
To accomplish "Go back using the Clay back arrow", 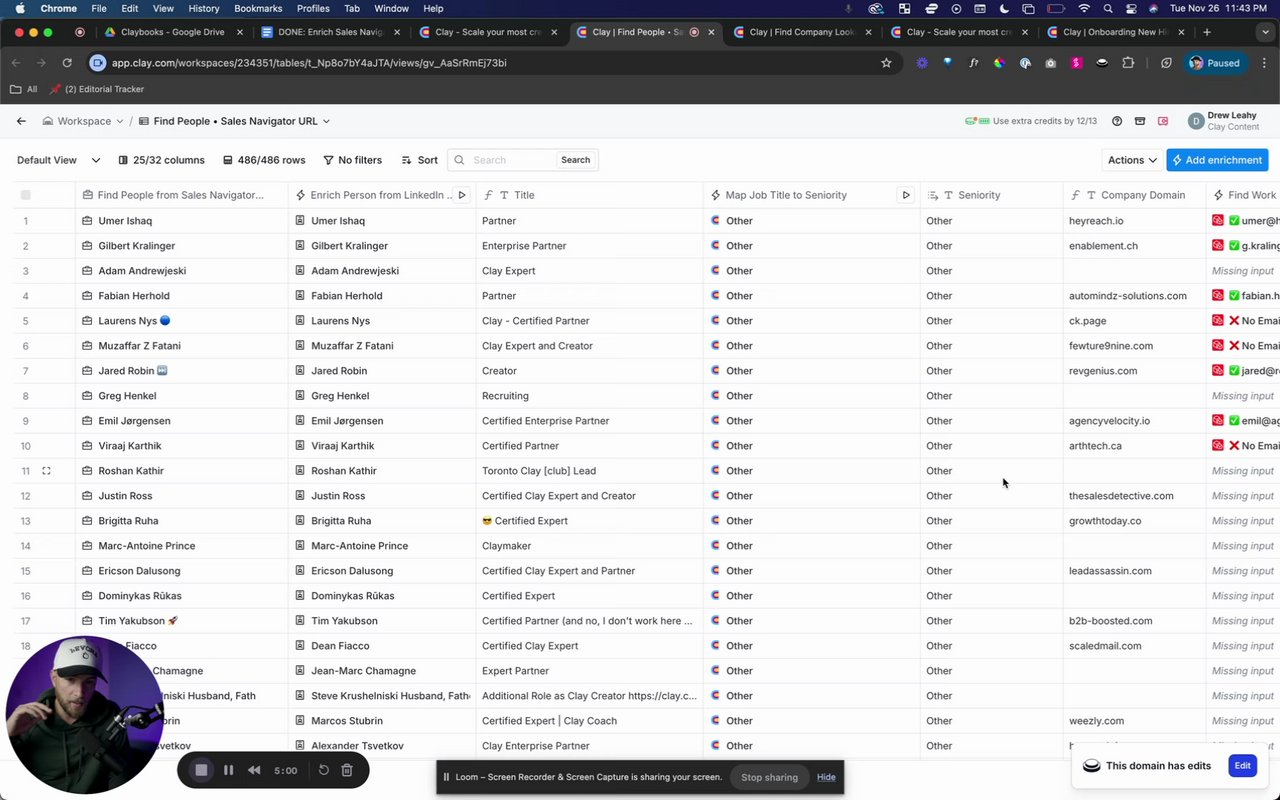I will [x=21, y=121].
